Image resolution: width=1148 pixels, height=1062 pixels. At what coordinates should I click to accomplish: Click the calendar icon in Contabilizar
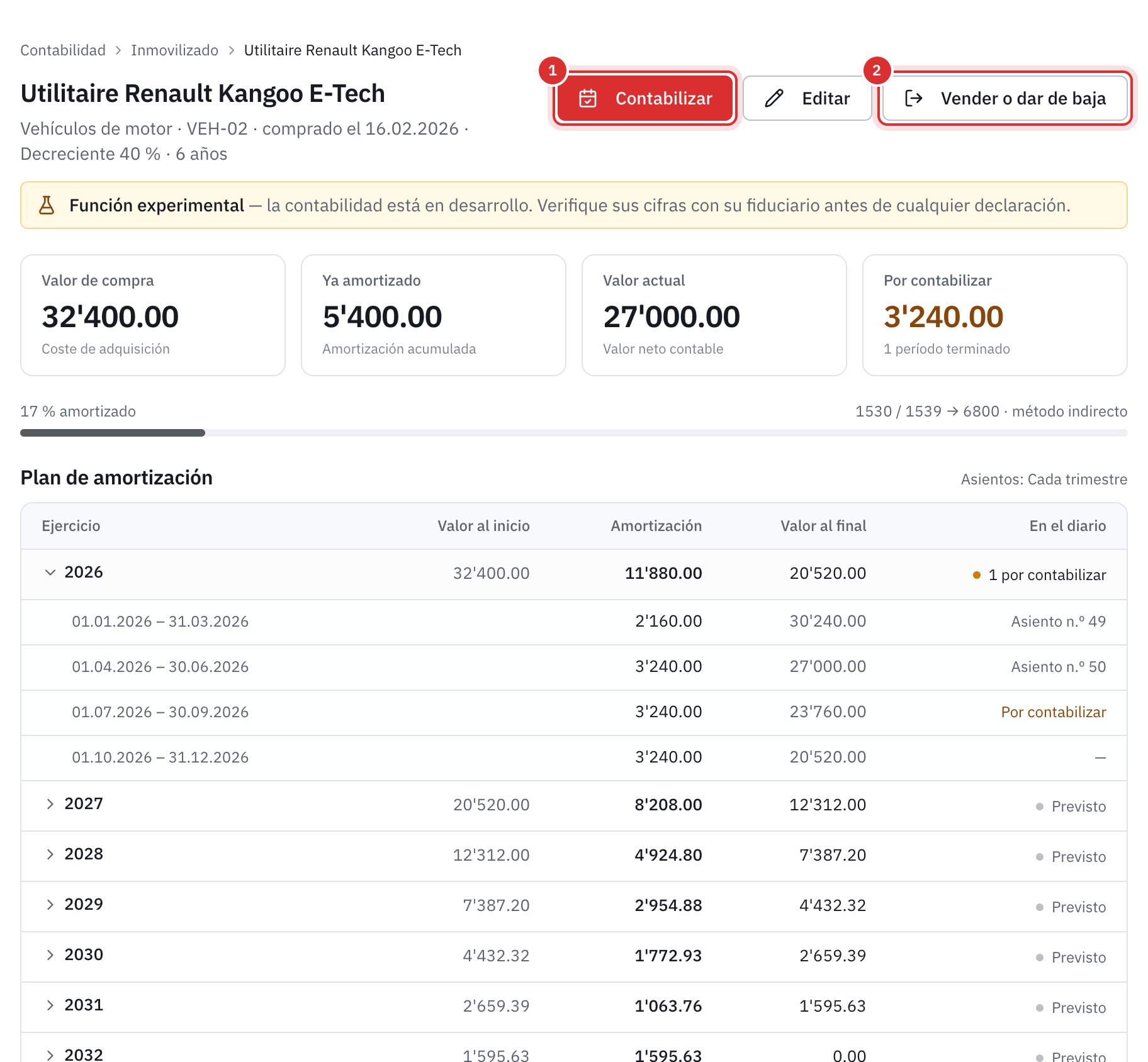click(588, 98)
